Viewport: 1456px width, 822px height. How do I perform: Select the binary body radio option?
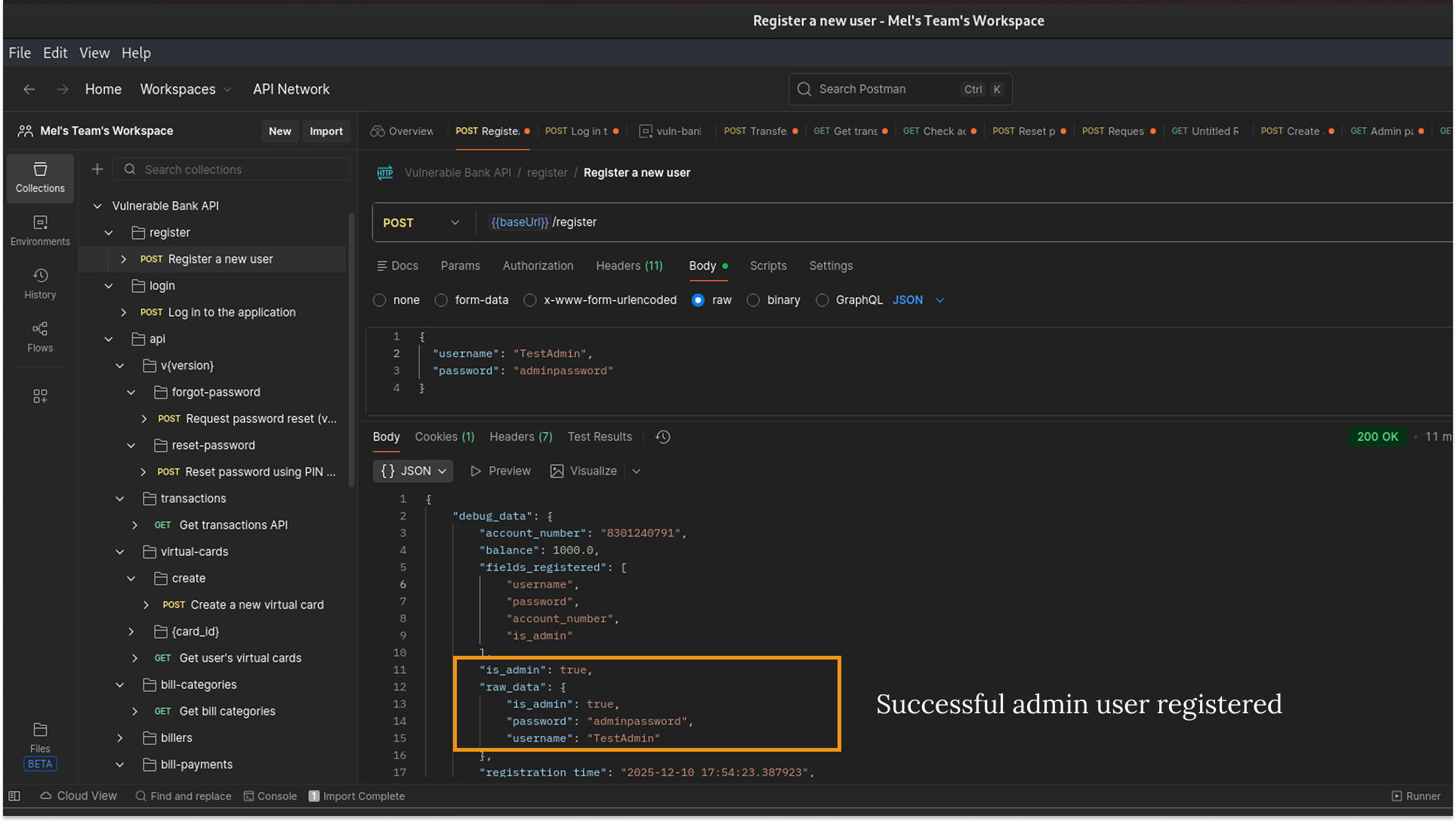click(753, 300)
